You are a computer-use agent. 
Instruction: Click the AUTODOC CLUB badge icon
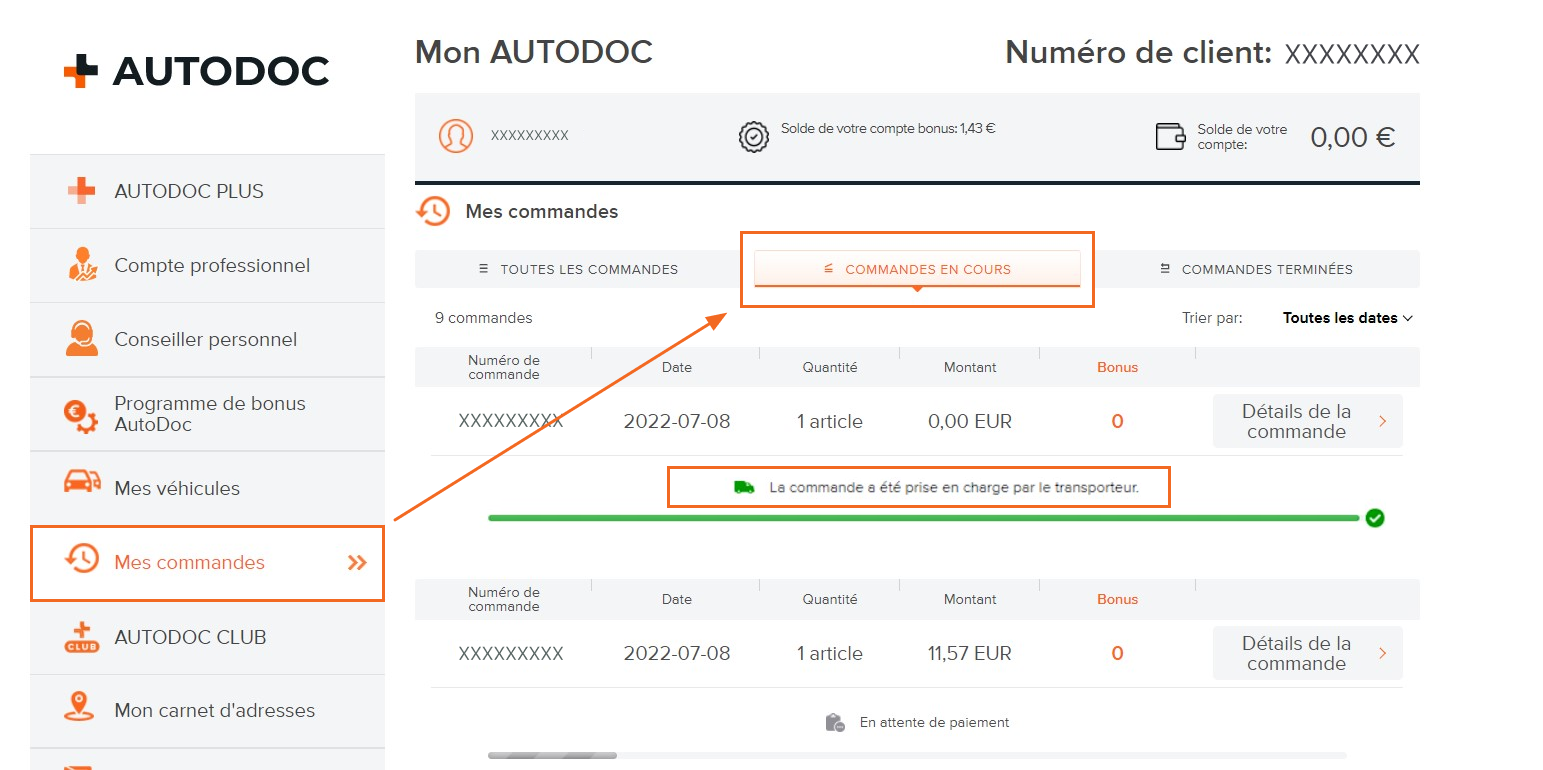pos(82,637)
